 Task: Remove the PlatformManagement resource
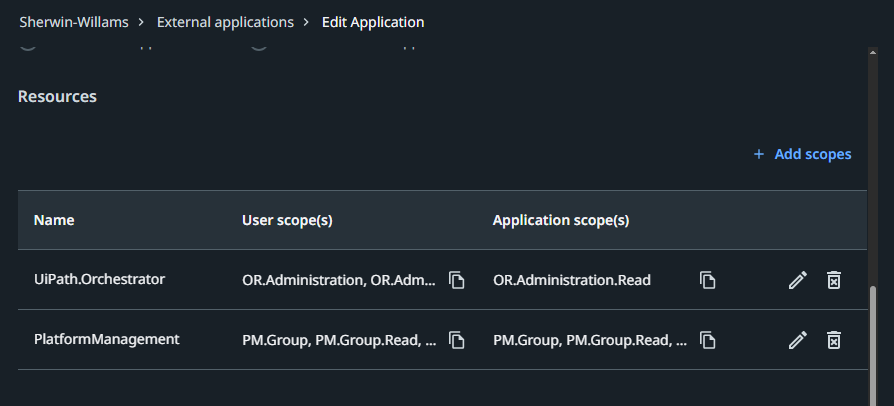click(833, 340)
